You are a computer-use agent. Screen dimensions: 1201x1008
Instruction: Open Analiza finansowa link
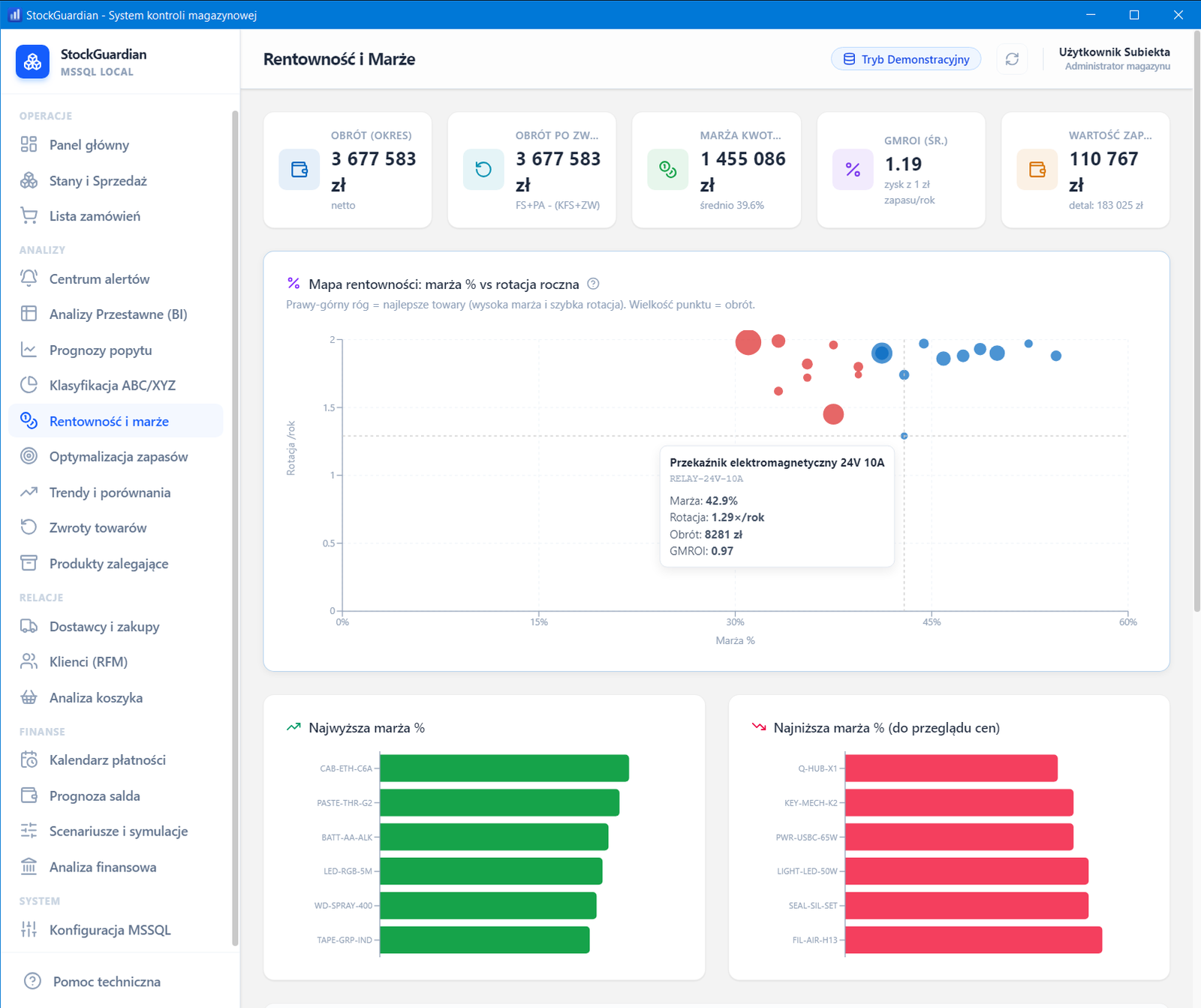pyautogui.click(x=116, y=867)
